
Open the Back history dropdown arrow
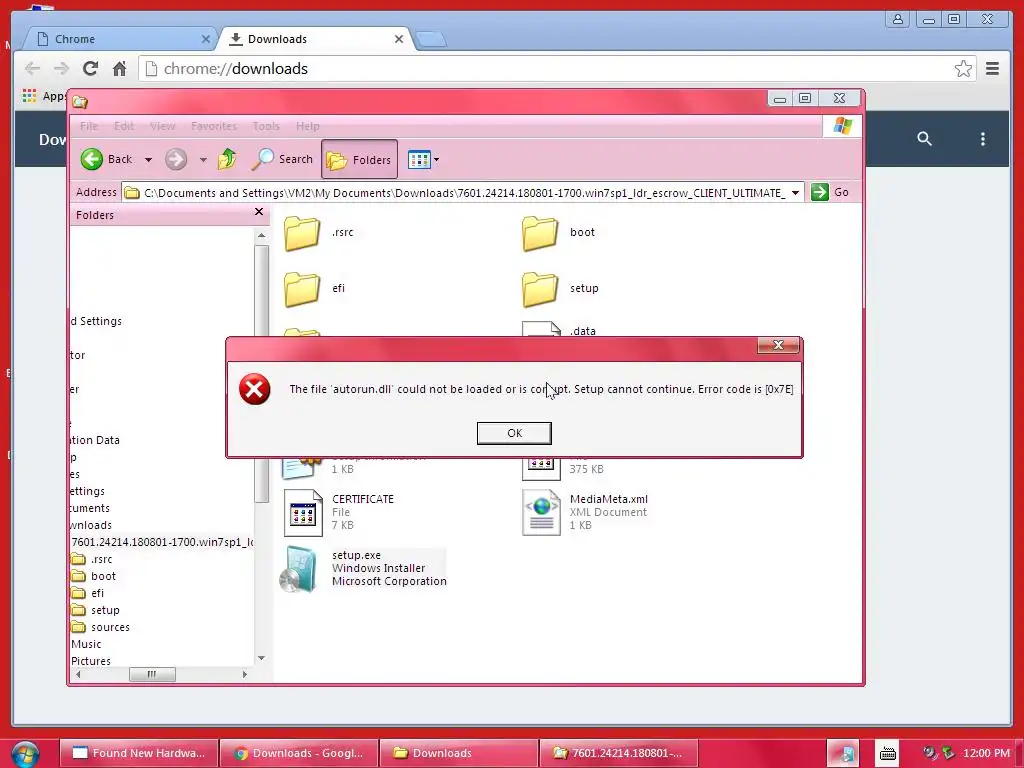(x=148, y=159)
